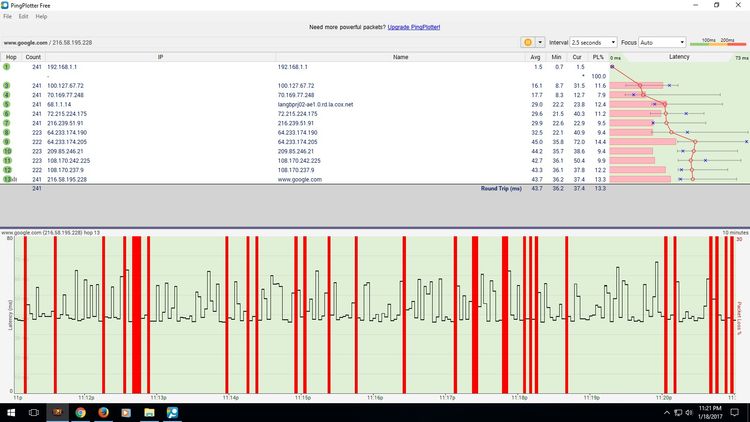Click the orange pause trace button
This screenshot has width=750, height=422.
(528, 42)
